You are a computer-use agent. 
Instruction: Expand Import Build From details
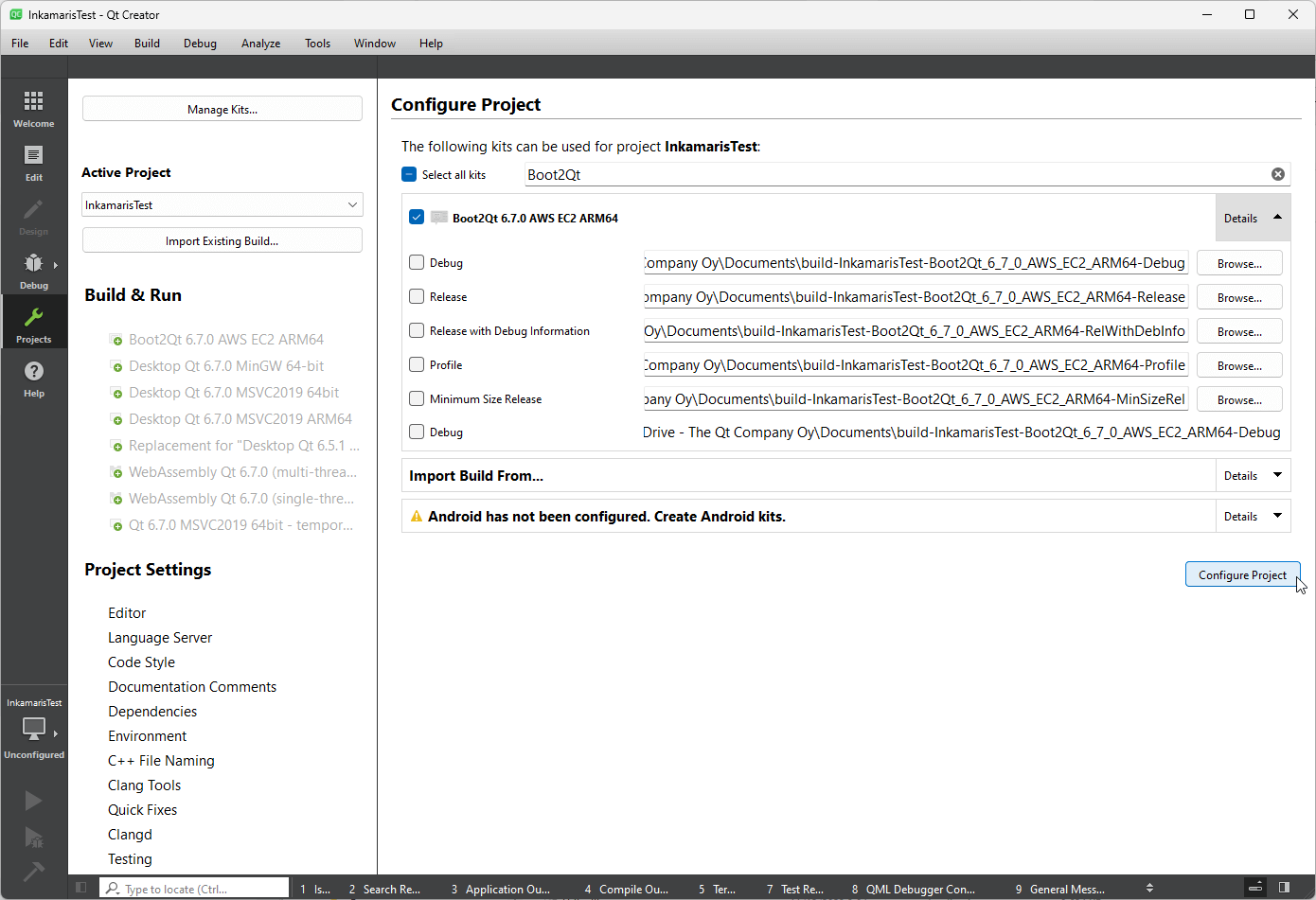click(1252, 475)
